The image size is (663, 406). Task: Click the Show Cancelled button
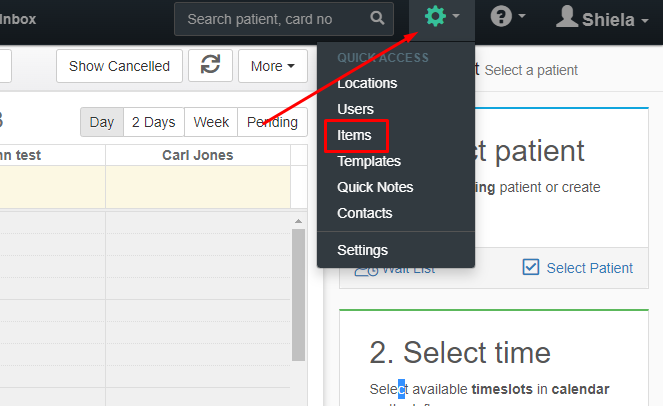[119, 66]
